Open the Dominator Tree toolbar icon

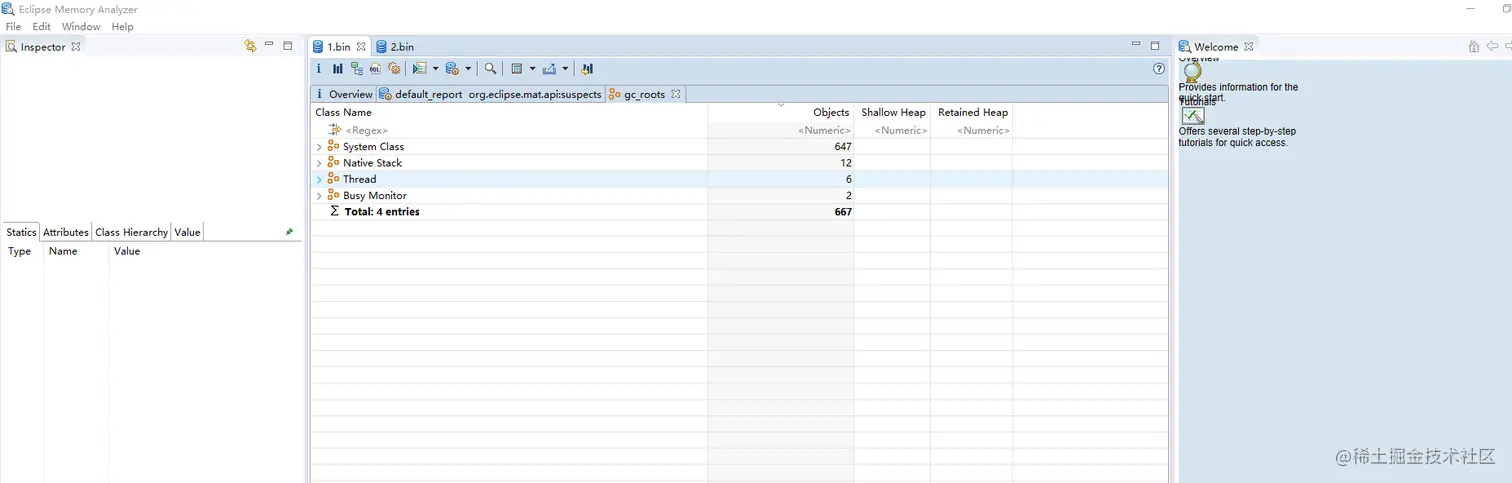pyautogui.click(x=357, y=69)
